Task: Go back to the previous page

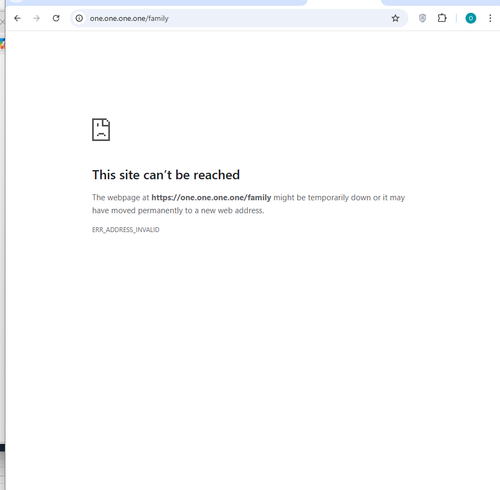Action: [x=17, y=18]
